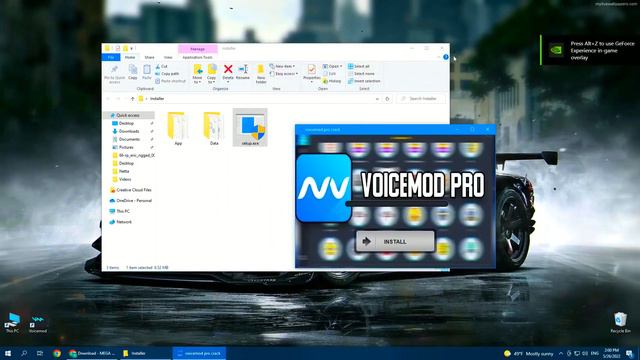Screen dimensions: 640x360
Task: Switch to the Share ribbon tab
Action: 149,57
